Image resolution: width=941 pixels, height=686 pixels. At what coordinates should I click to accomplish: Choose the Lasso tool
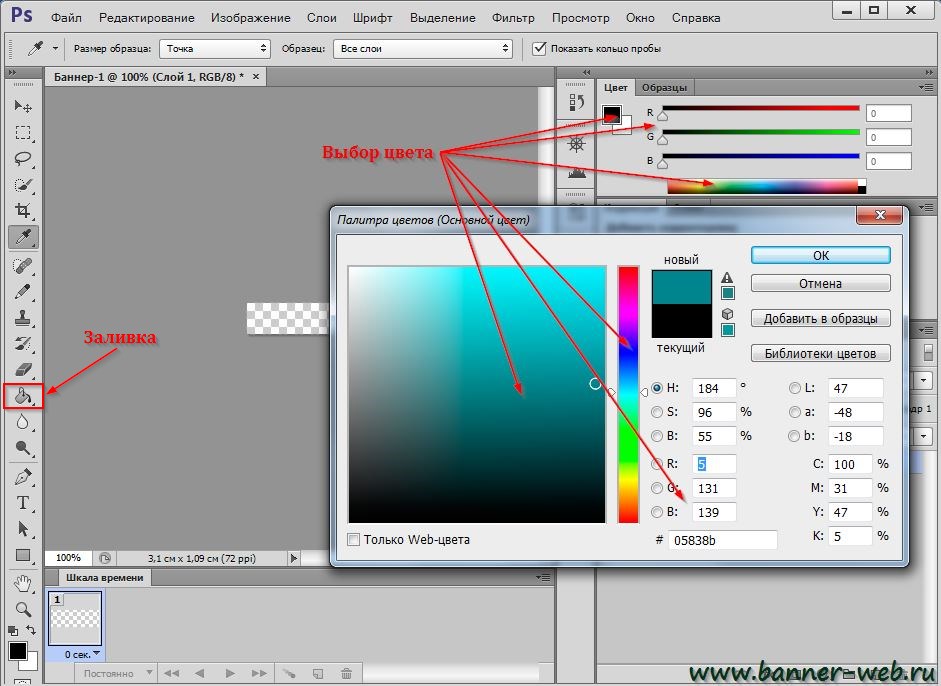(23, 158)
